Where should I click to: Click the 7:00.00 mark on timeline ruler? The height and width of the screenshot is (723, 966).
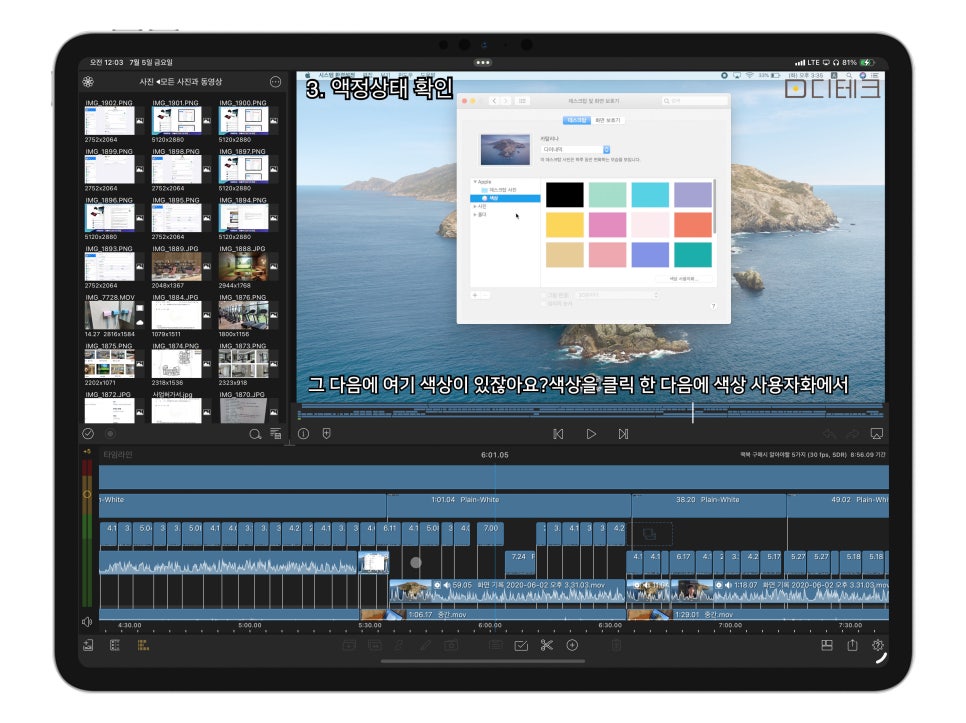730,626
